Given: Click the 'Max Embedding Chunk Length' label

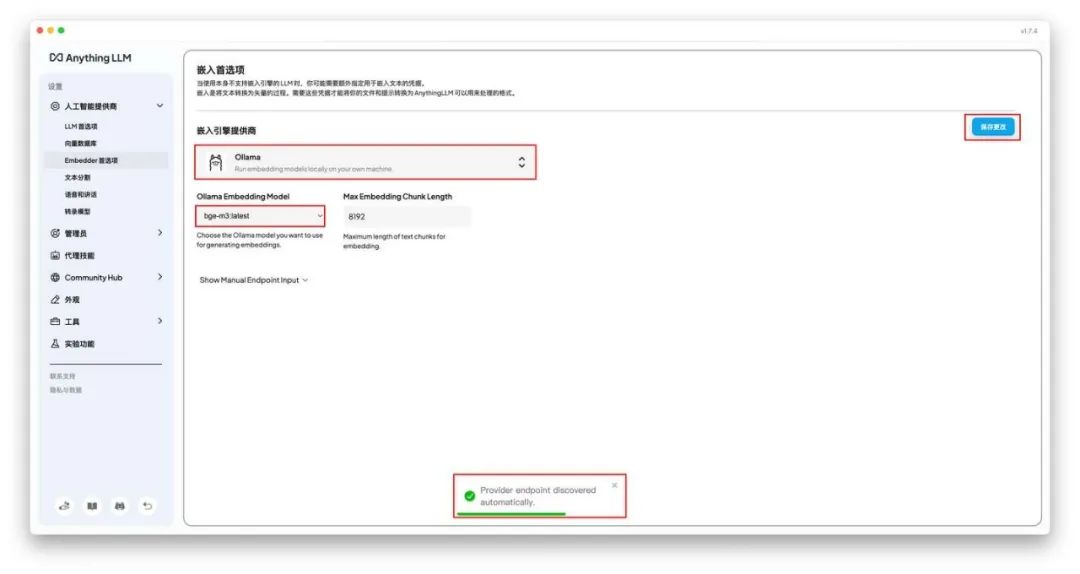Looking at the screenshot, I should point(397,196).
